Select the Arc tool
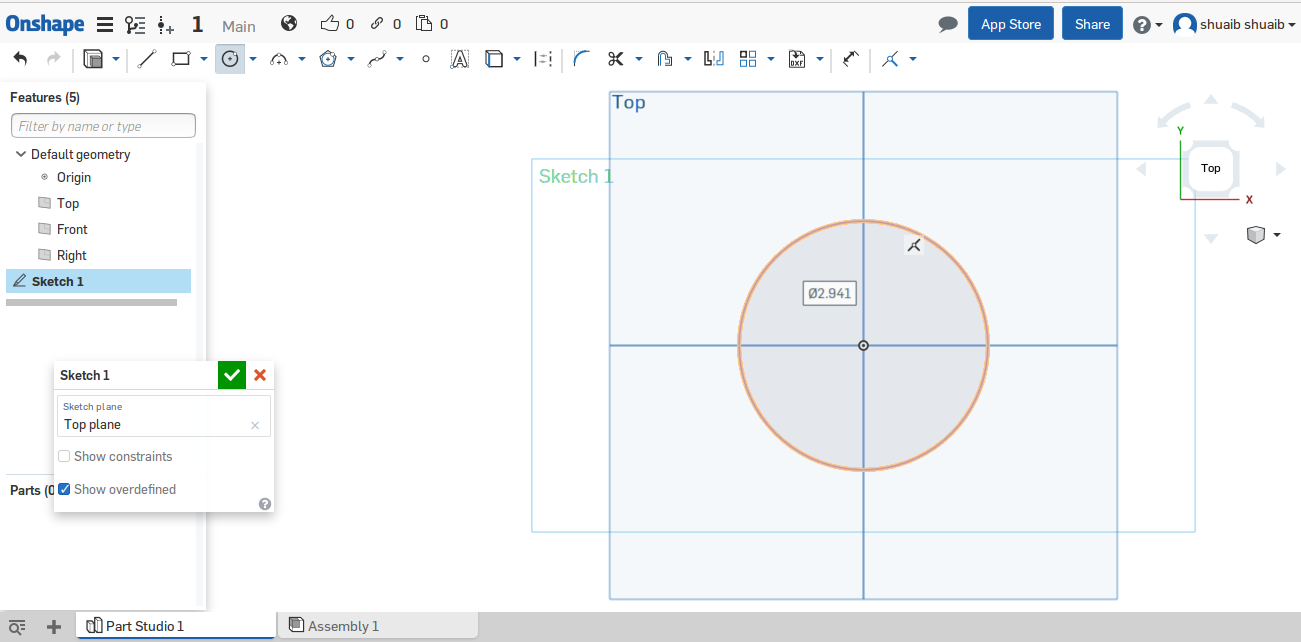This screenshot has height=642, width=1301. click(279, 59)
